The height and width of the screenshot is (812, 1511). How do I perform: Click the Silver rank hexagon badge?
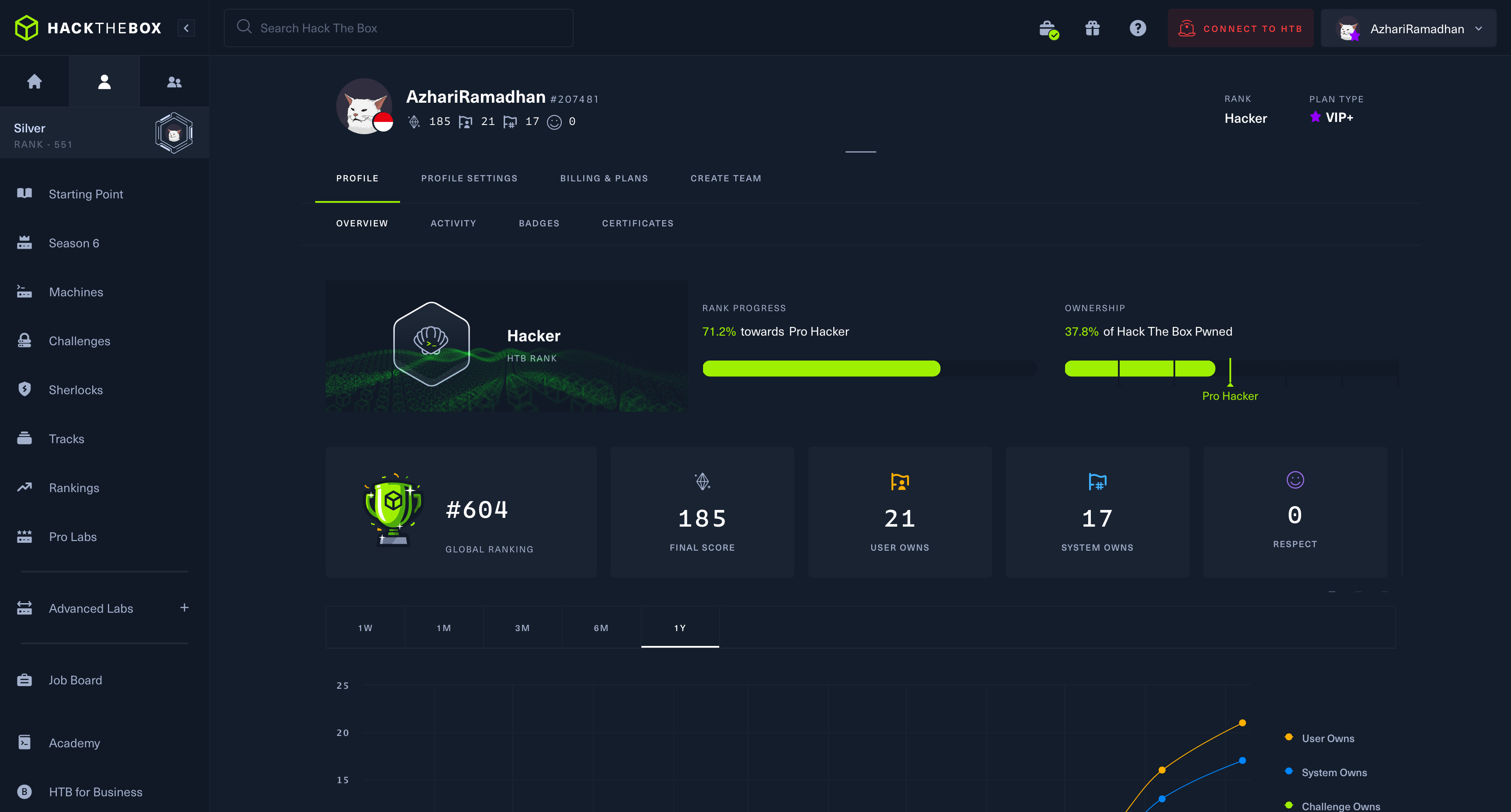(174, 133)
